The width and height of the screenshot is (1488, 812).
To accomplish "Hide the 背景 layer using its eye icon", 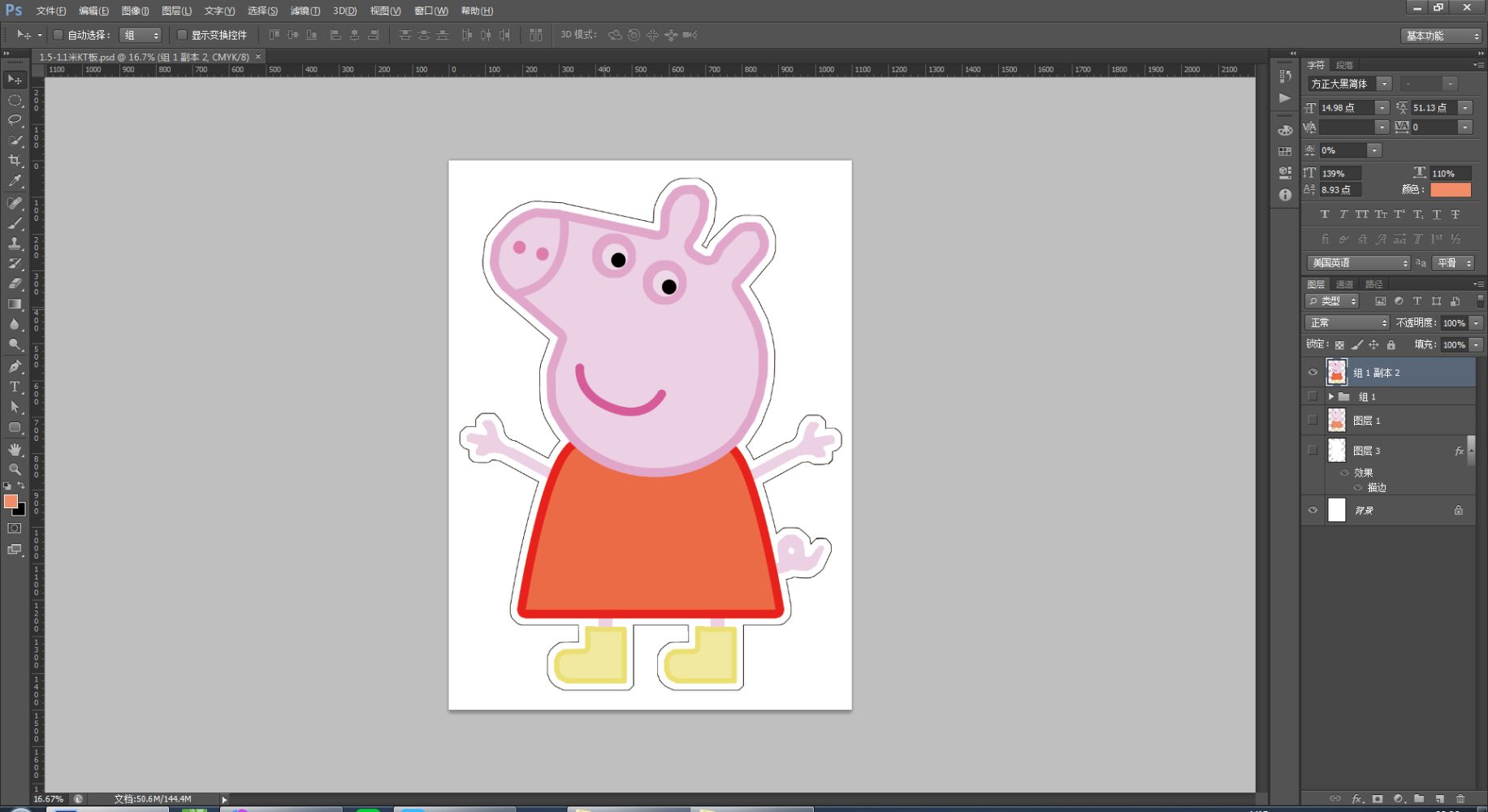I will coord(1313,510).
